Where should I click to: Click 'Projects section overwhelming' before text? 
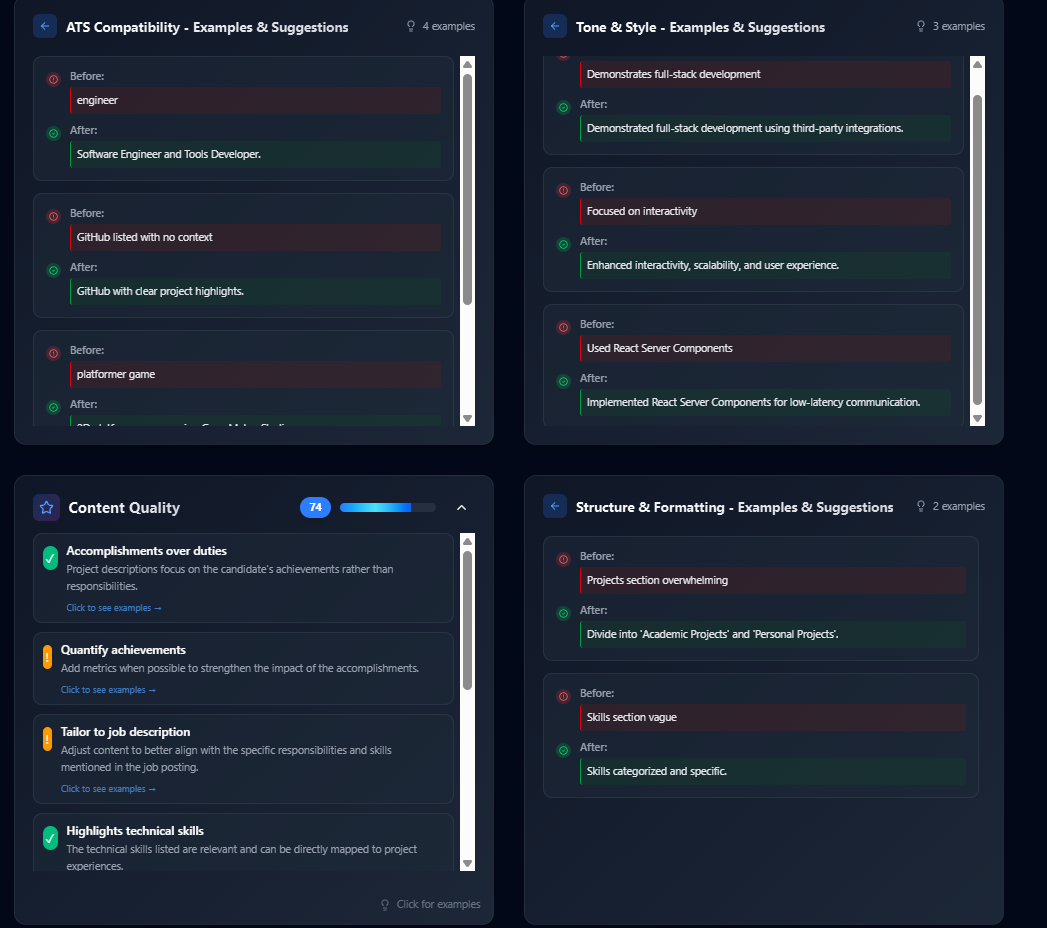657,581
